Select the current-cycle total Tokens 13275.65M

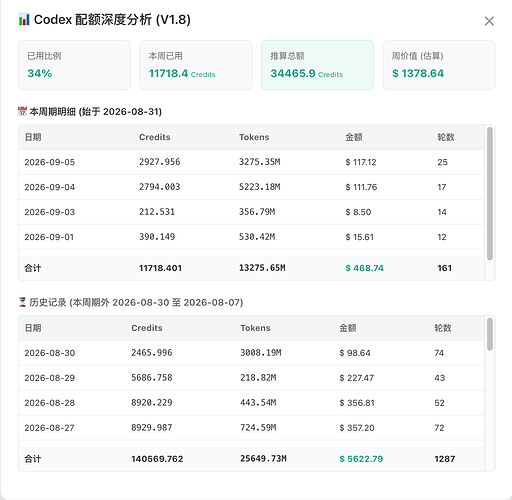pyautogui.click(x=262, y=268)
